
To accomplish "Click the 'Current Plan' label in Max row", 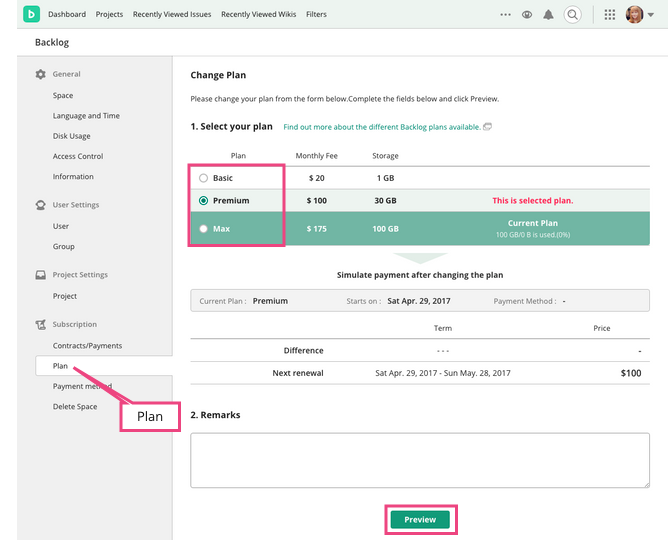I will (533, 223).
